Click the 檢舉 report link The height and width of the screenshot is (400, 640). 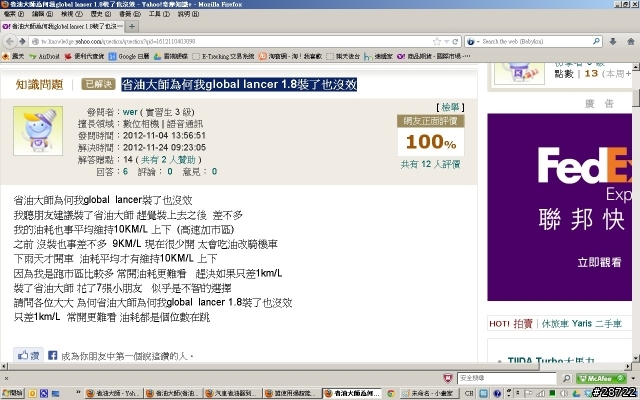(450, 107)
